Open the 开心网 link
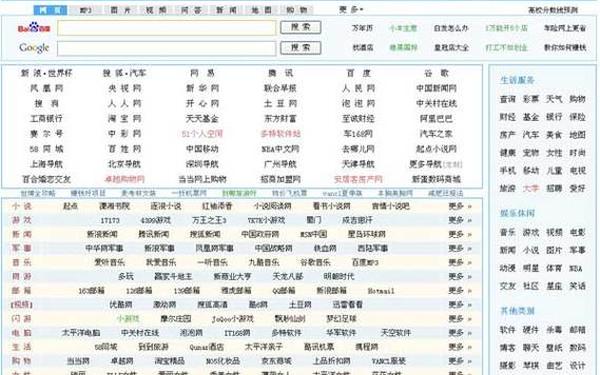Screen dimensions: 600x375 202,103
